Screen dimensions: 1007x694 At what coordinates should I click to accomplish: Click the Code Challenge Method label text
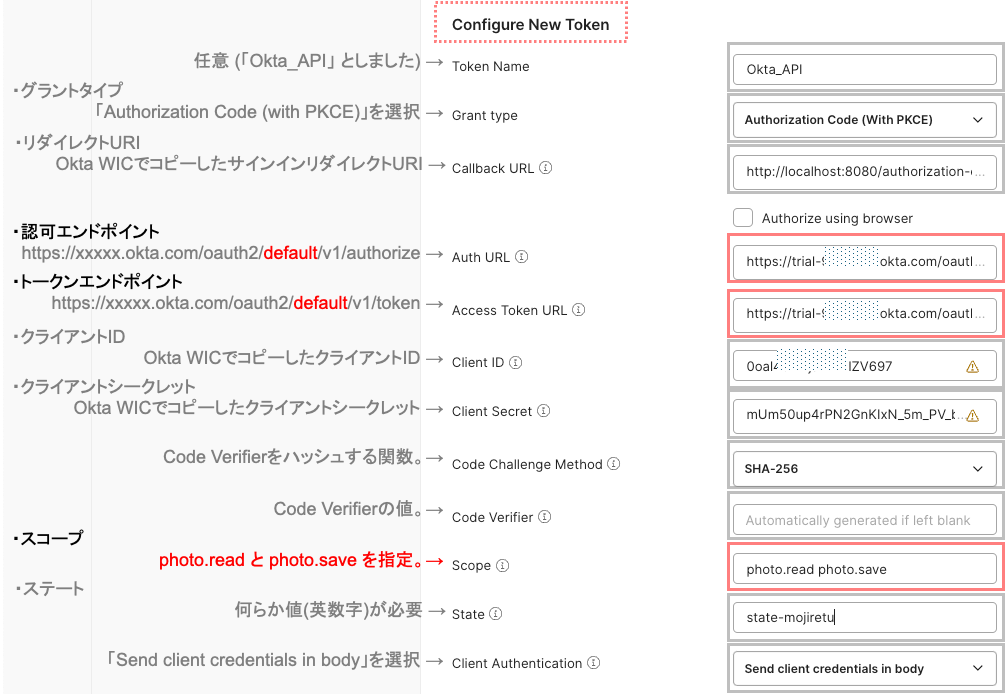point(527,464)
